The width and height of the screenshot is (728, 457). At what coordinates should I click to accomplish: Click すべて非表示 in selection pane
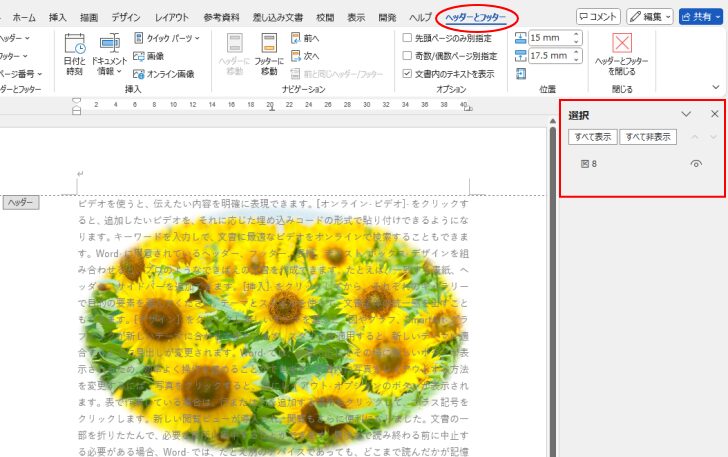click(648, 137)
